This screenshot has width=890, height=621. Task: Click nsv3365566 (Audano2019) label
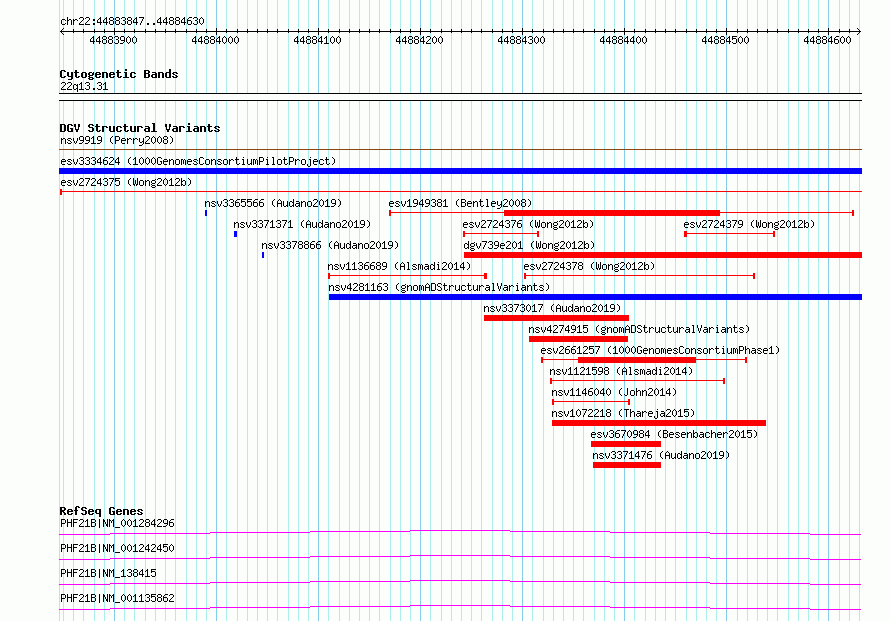[x=273, y=203]
